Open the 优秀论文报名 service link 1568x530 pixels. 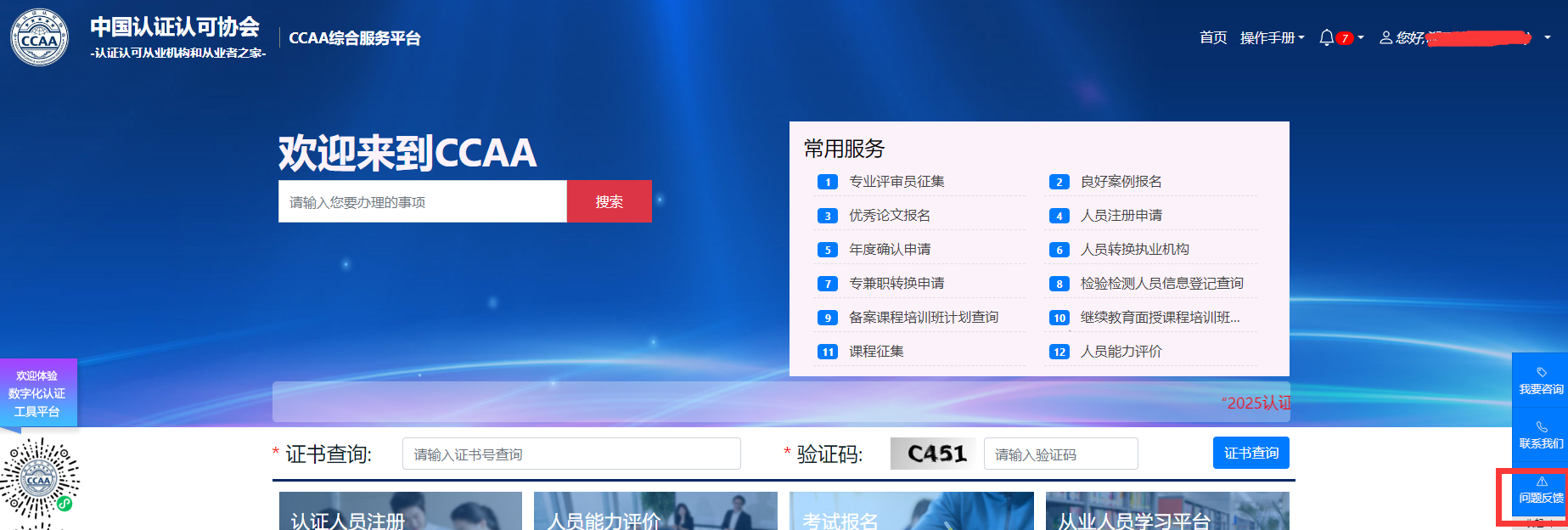pos(890,216)
